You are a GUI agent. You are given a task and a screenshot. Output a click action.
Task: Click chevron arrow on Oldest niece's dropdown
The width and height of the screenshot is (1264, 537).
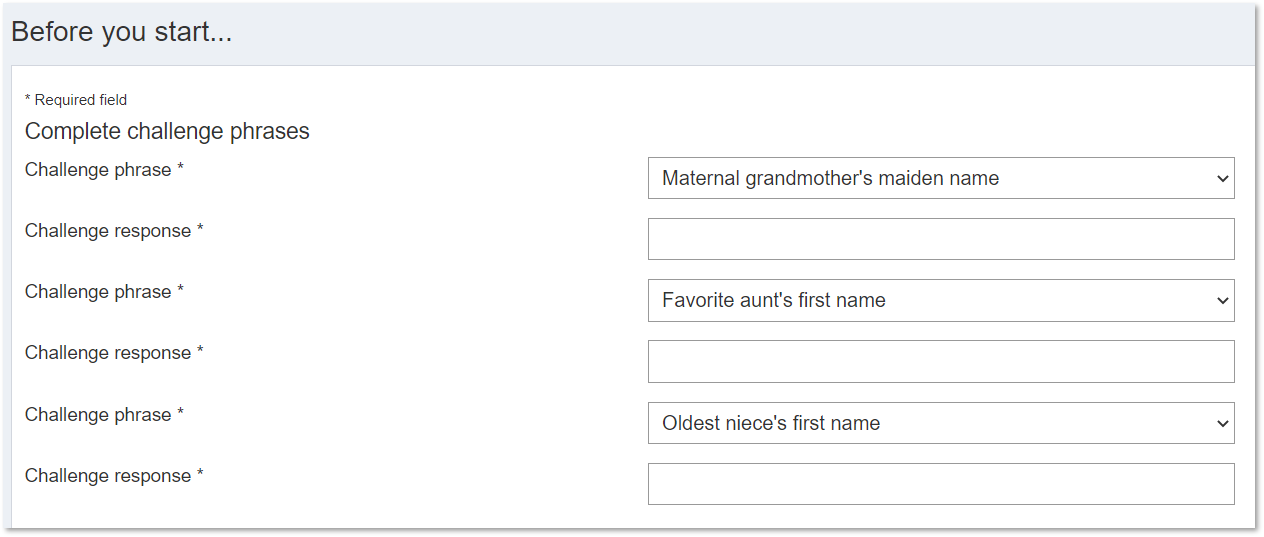pyautogui.click(x=1222, y=424)
